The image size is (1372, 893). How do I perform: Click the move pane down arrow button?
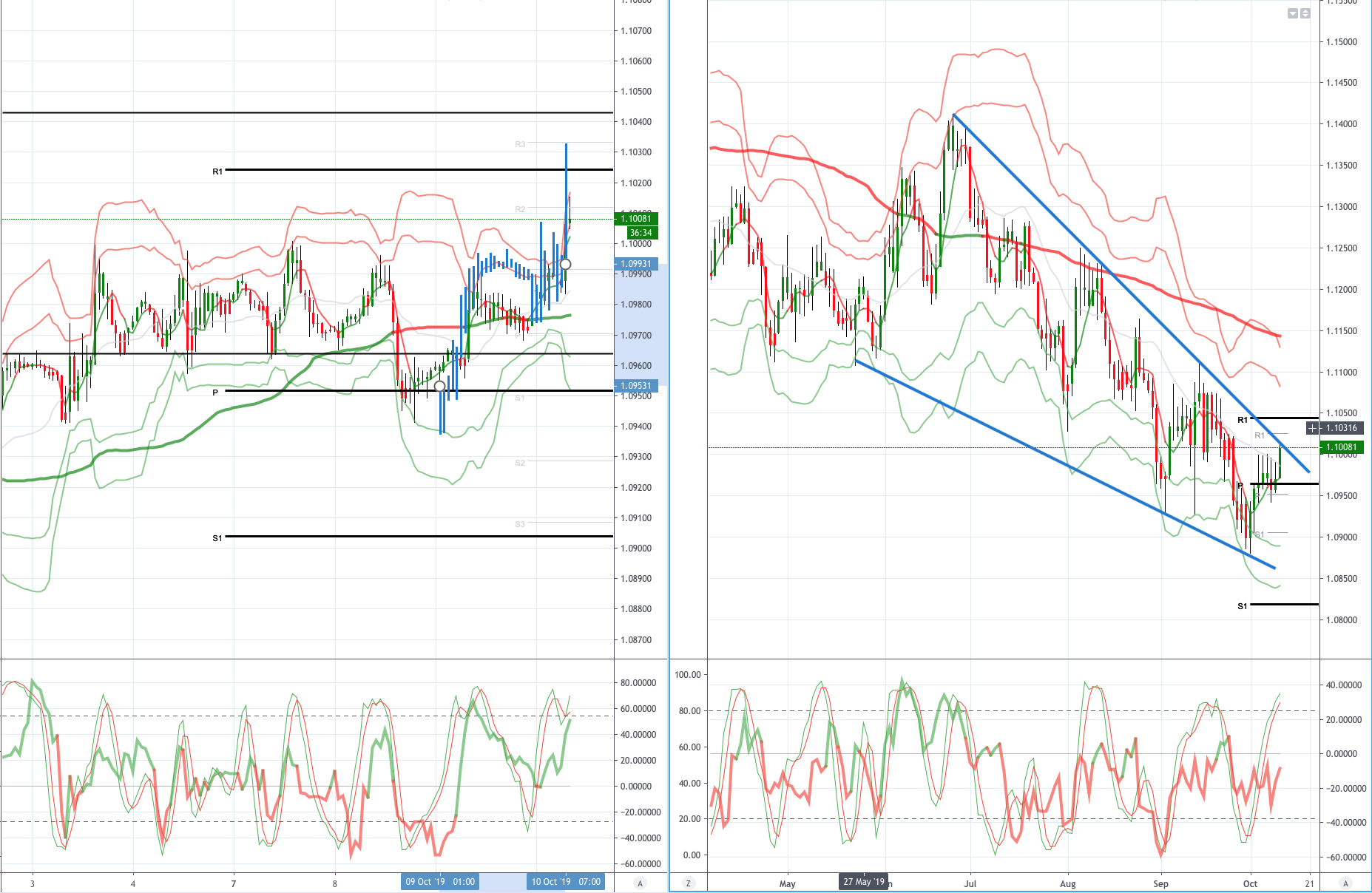pyautogui.click(x=1293, y=13)
